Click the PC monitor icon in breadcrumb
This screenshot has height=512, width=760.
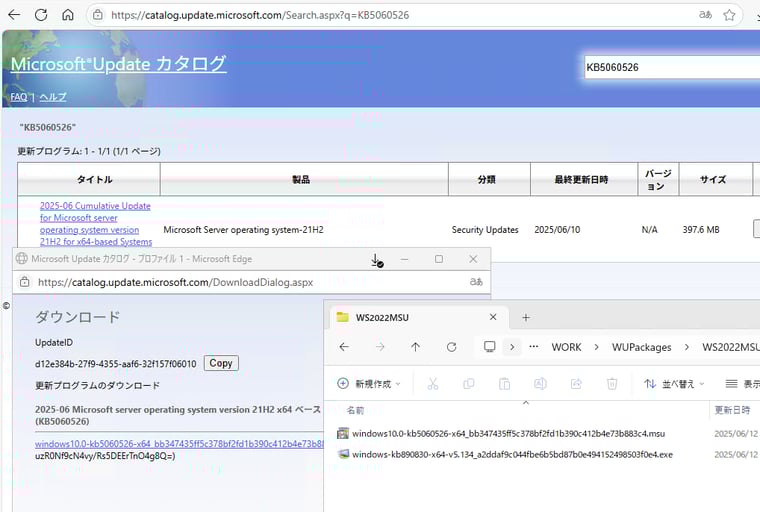[x=490, y=347]
